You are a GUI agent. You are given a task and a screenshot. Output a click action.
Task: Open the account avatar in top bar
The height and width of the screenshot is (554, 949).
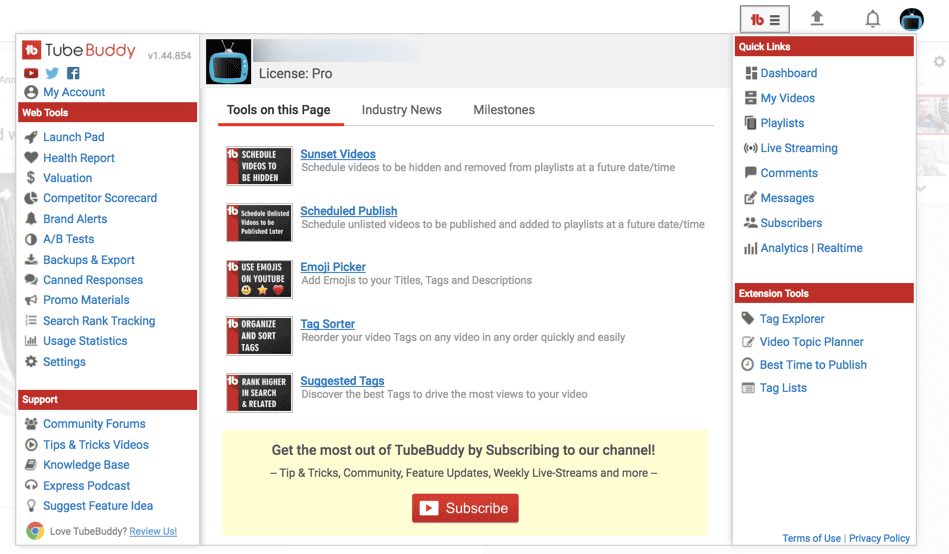[x=911, y=19]
